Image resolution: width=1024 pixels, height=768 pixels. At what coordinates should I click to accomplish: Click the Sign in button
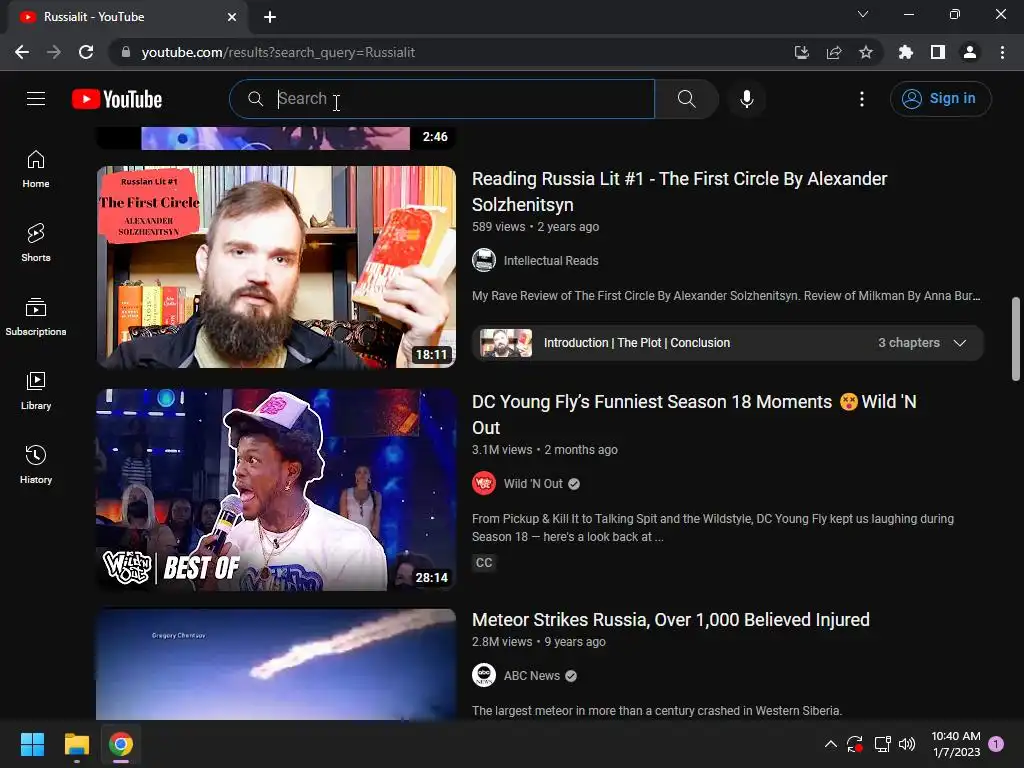pyautogui.click(x=940, y=99)
